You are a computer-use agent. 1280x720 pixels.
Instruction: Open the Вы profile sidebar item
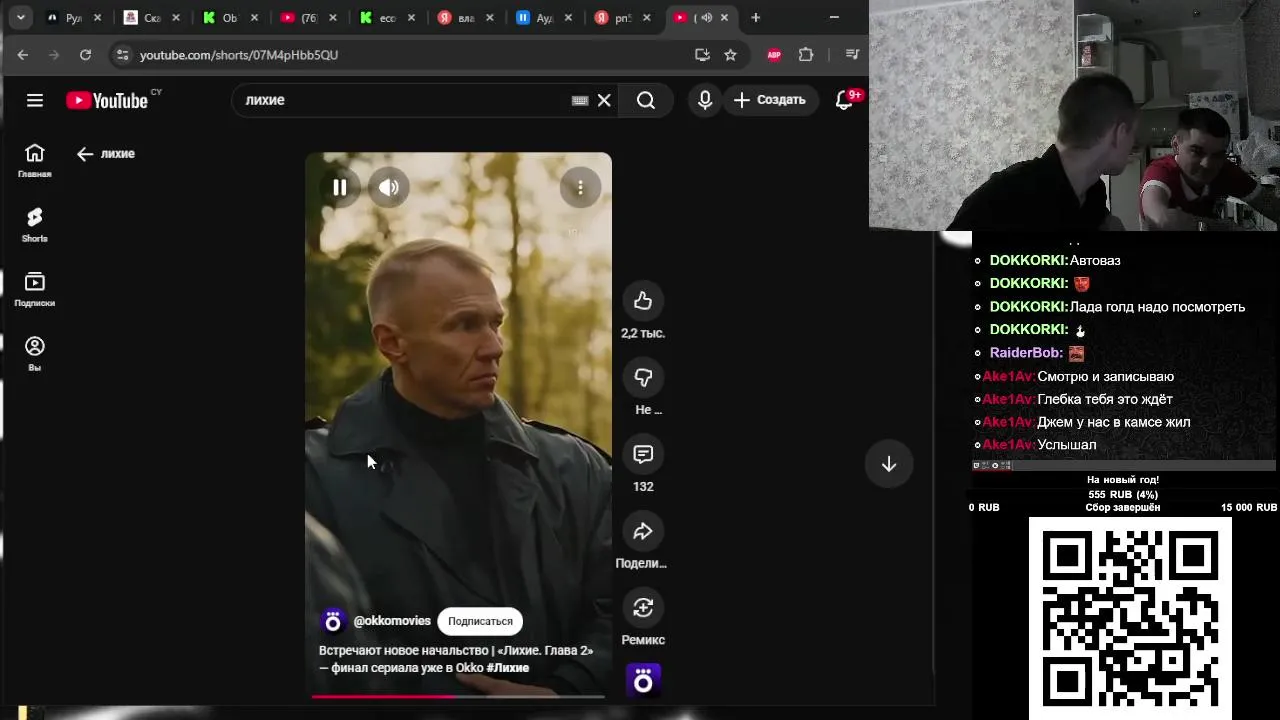point(34,355)
